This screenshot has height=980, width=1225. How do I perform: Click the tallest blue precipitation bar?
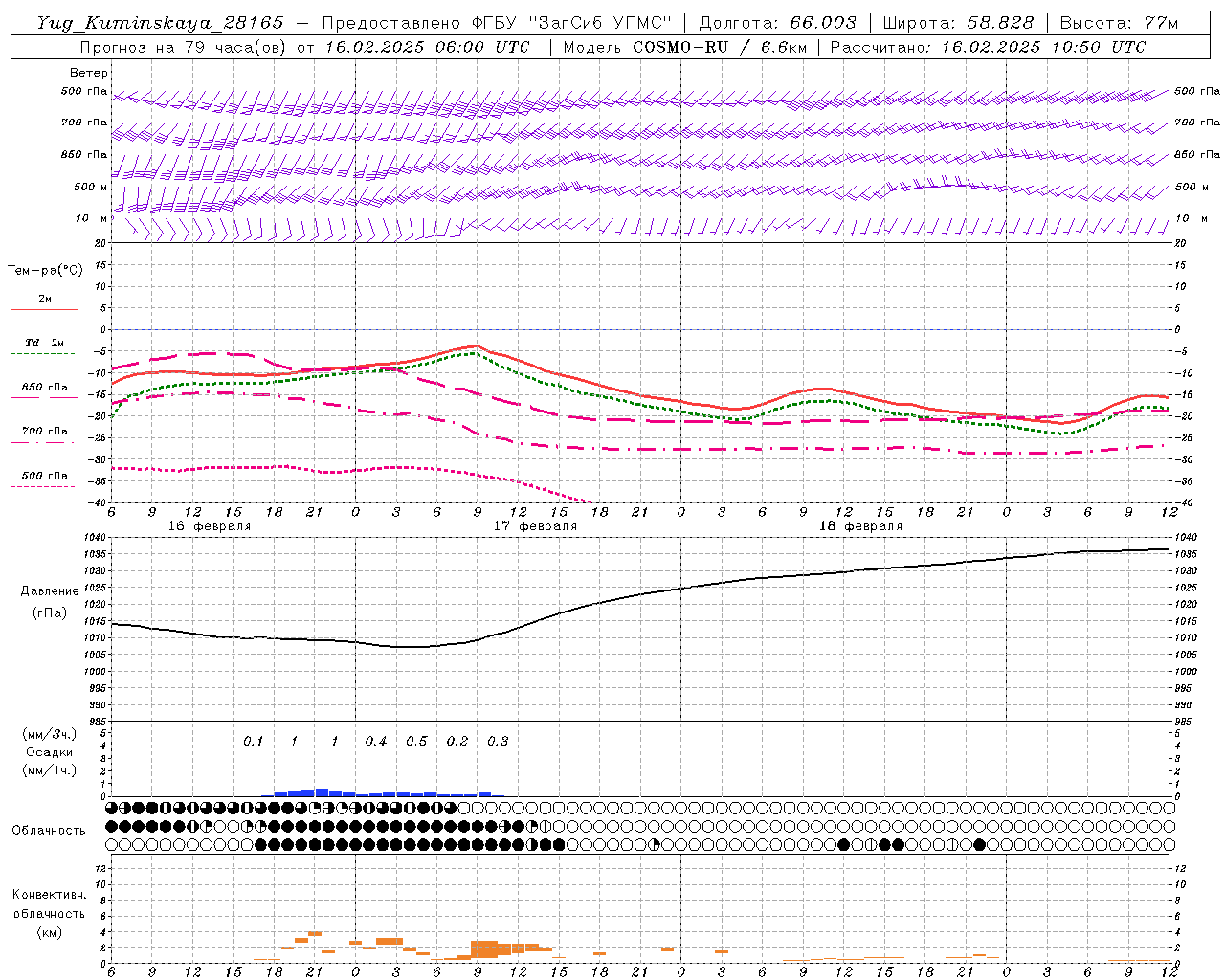(322, 792)
